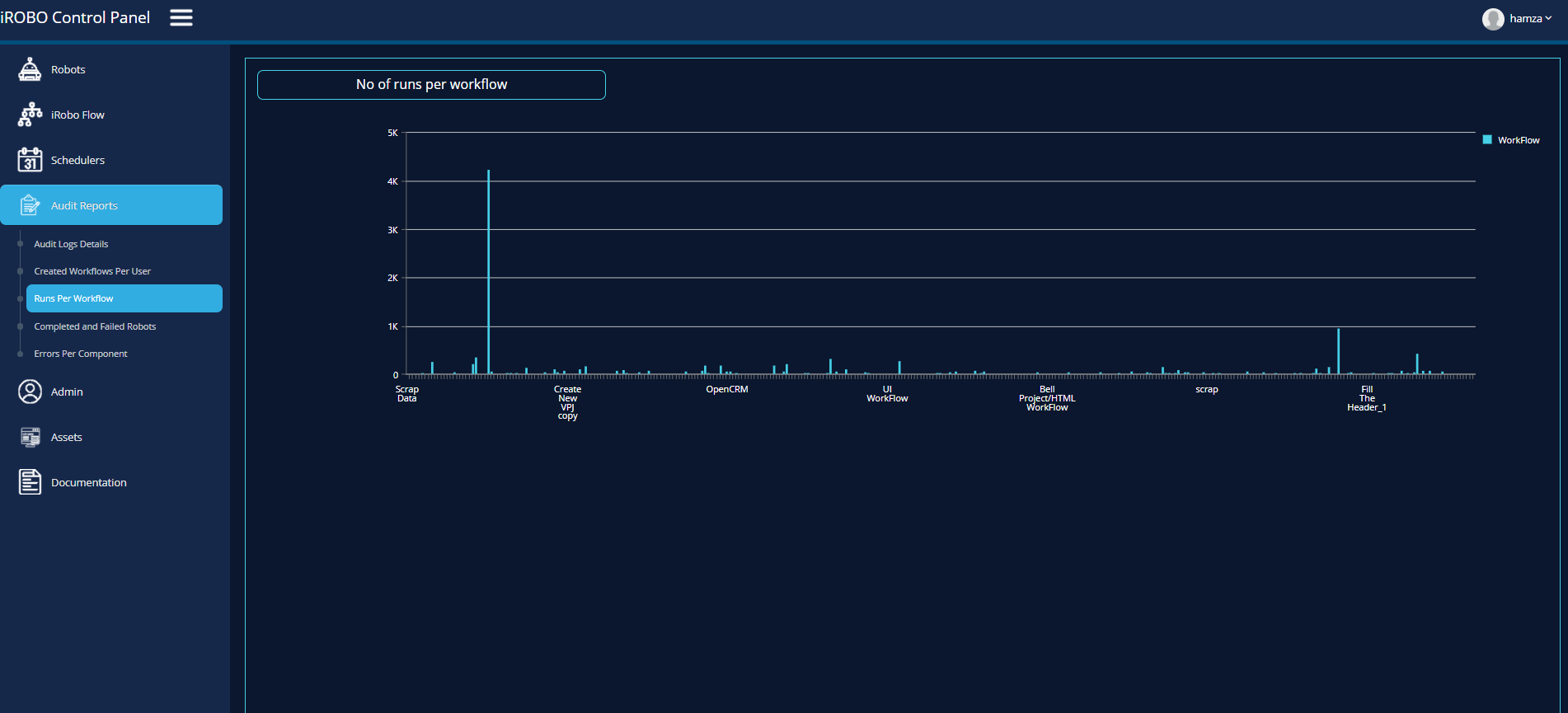Toggle sidebar with the hamburger menu icon
The height and width of the screenshot is (713, 1568).
pos(181,17)
